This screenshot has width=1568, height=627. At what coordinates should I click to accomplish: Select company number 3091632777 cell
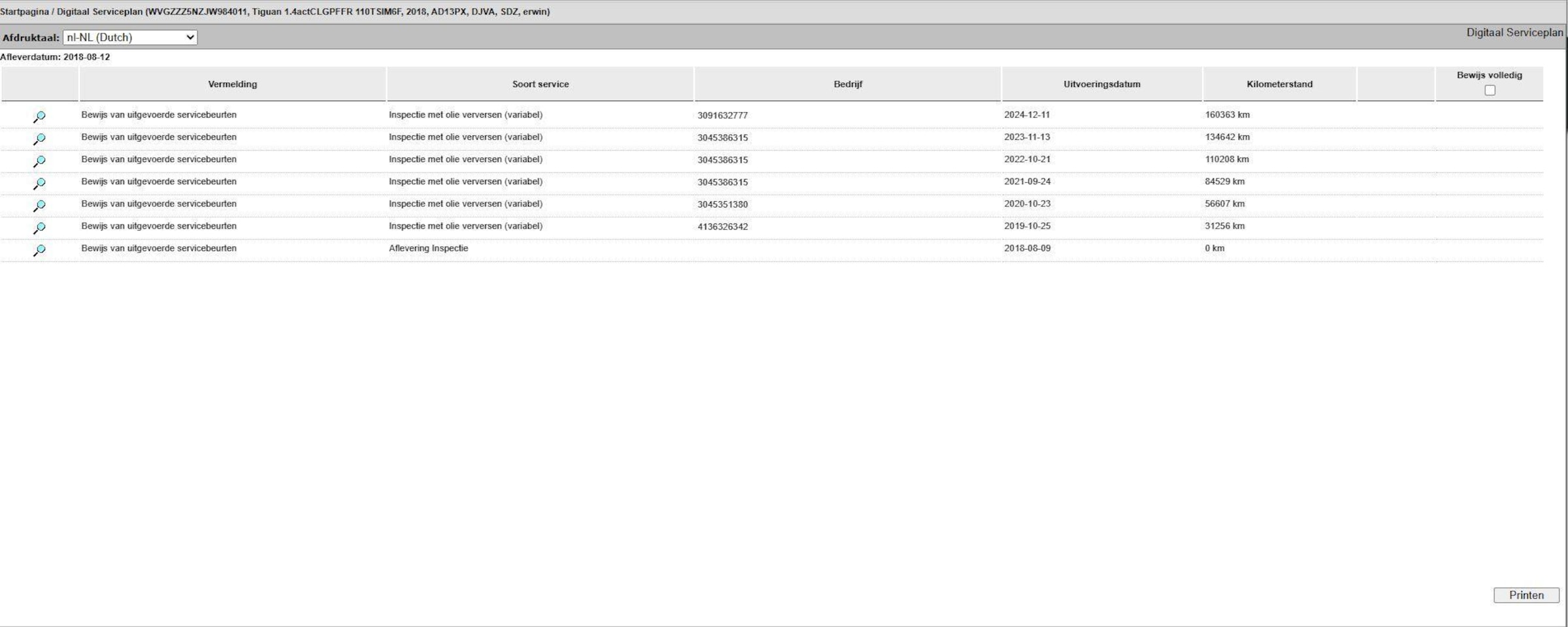pyautogui.click(x=722, y=116)
